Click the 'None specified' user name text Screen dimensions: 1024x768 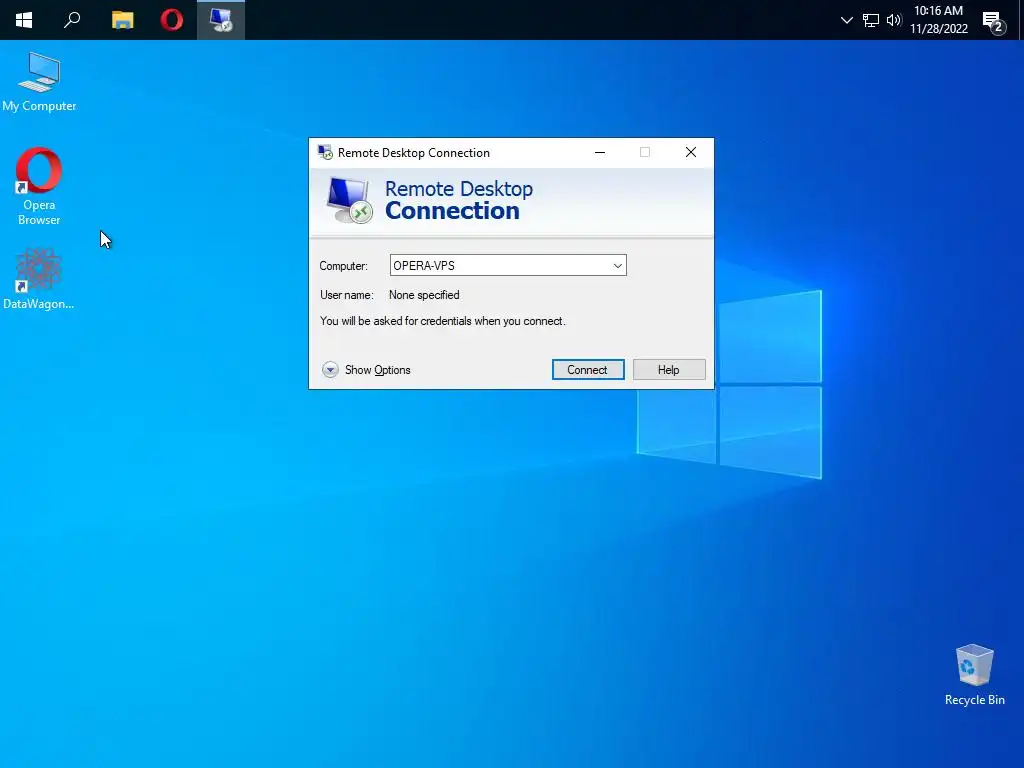[x=424, y=295]
